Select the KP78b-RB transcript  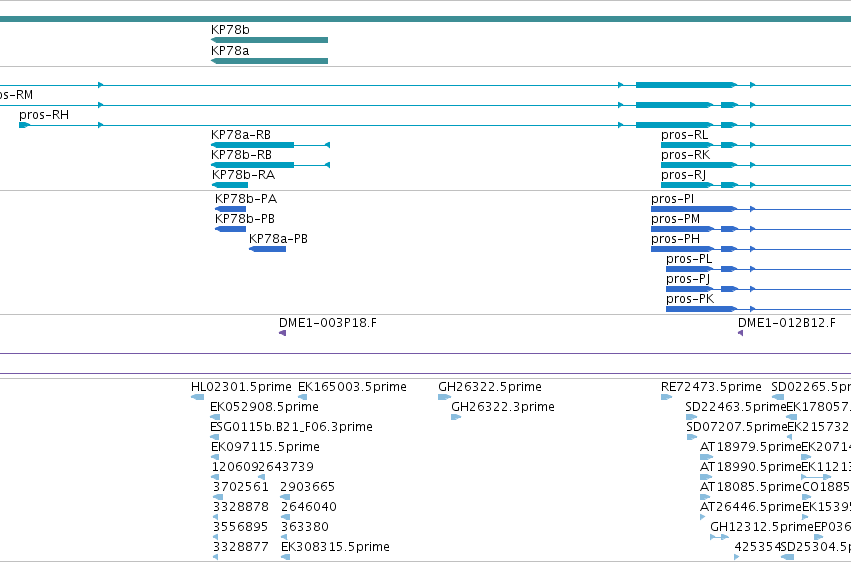tap(270, 165)
